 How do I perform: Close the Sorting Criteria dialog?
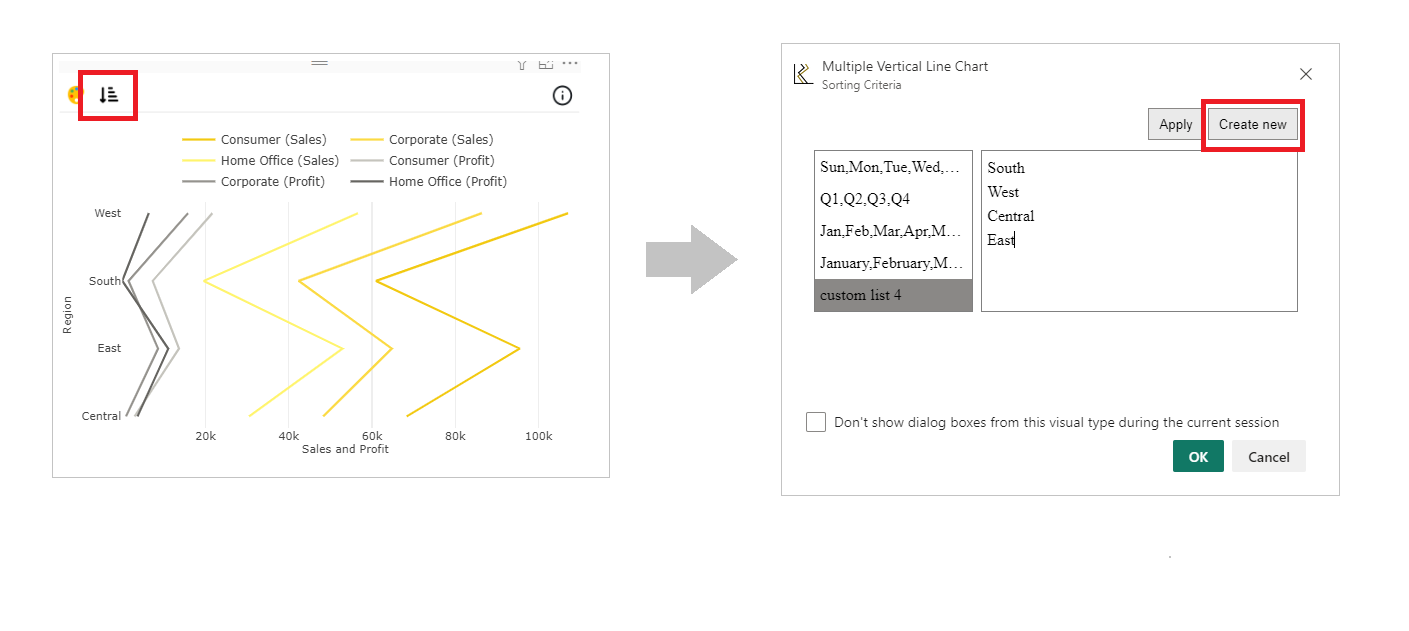point(1305,74)
